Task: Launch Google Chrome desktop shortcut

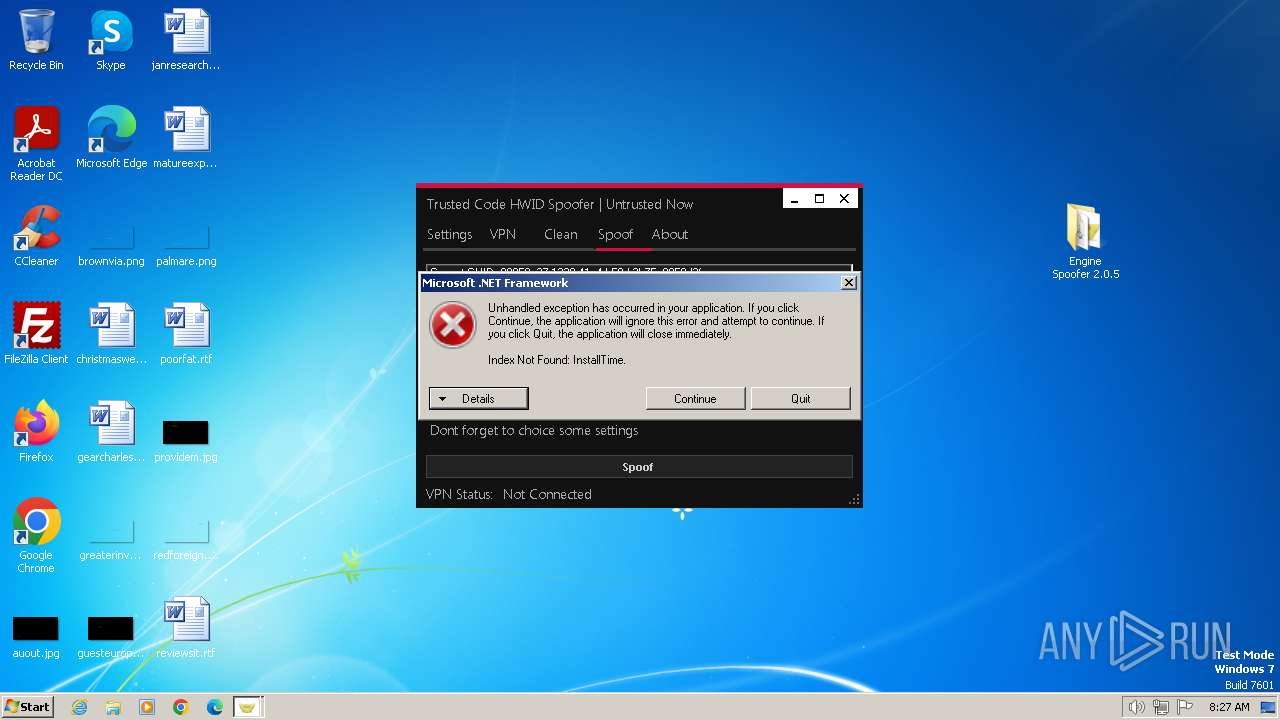Action: tap(36, 535)
